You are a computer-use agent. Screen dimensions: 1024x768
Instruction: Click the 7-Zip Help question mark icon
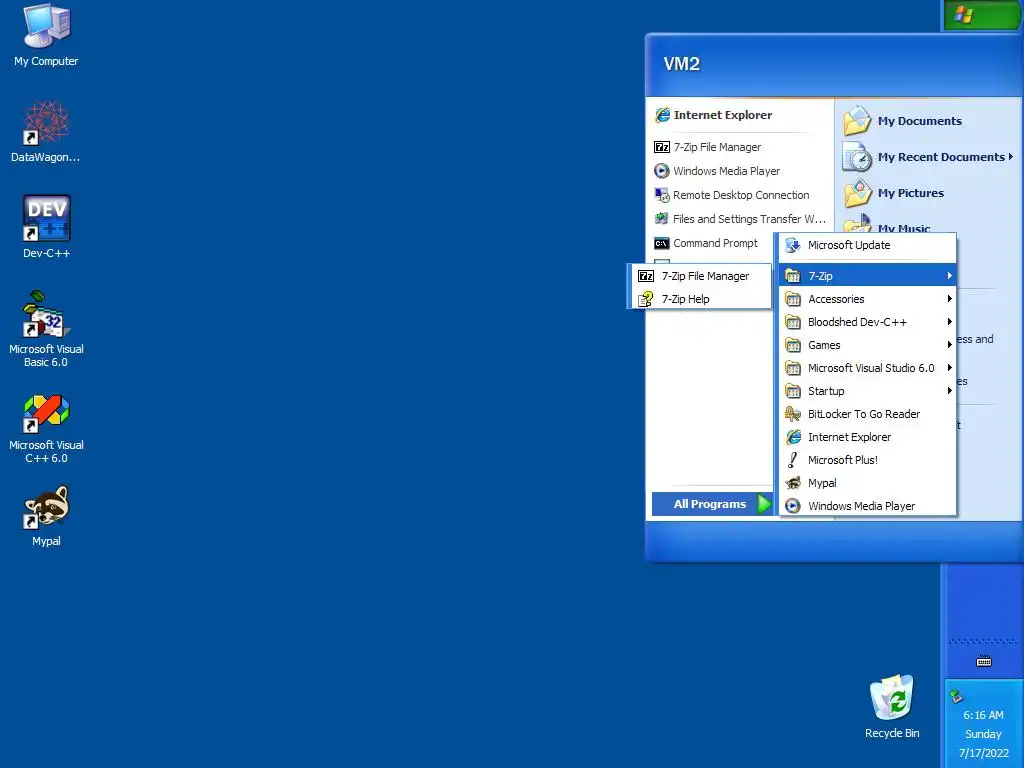click(x=646, y=299)
